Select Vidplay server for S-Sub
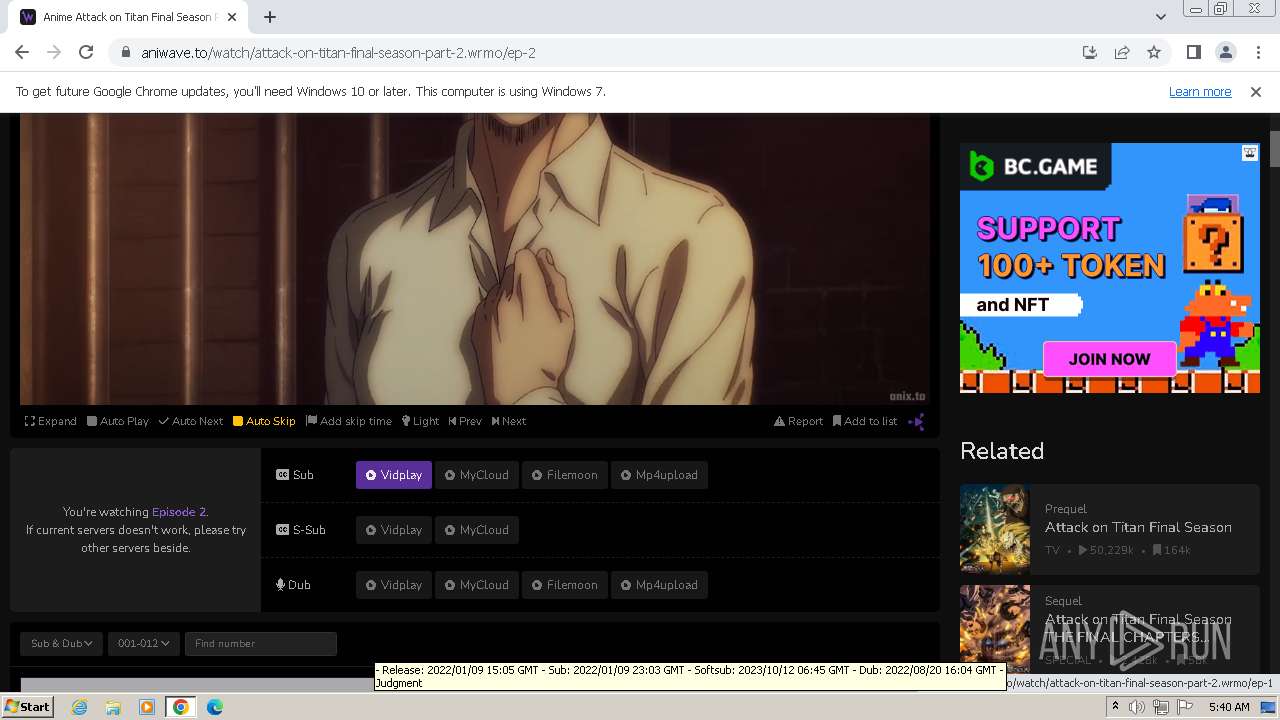 [x=394, y=530]
